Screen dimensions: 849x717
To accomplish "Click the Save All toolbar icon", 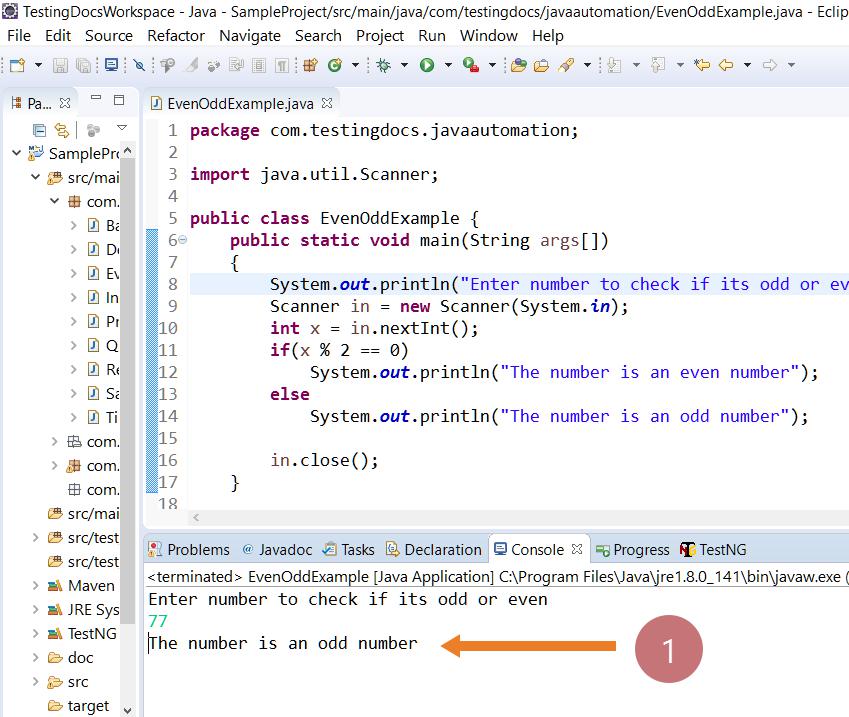I will tap(83, 66).
